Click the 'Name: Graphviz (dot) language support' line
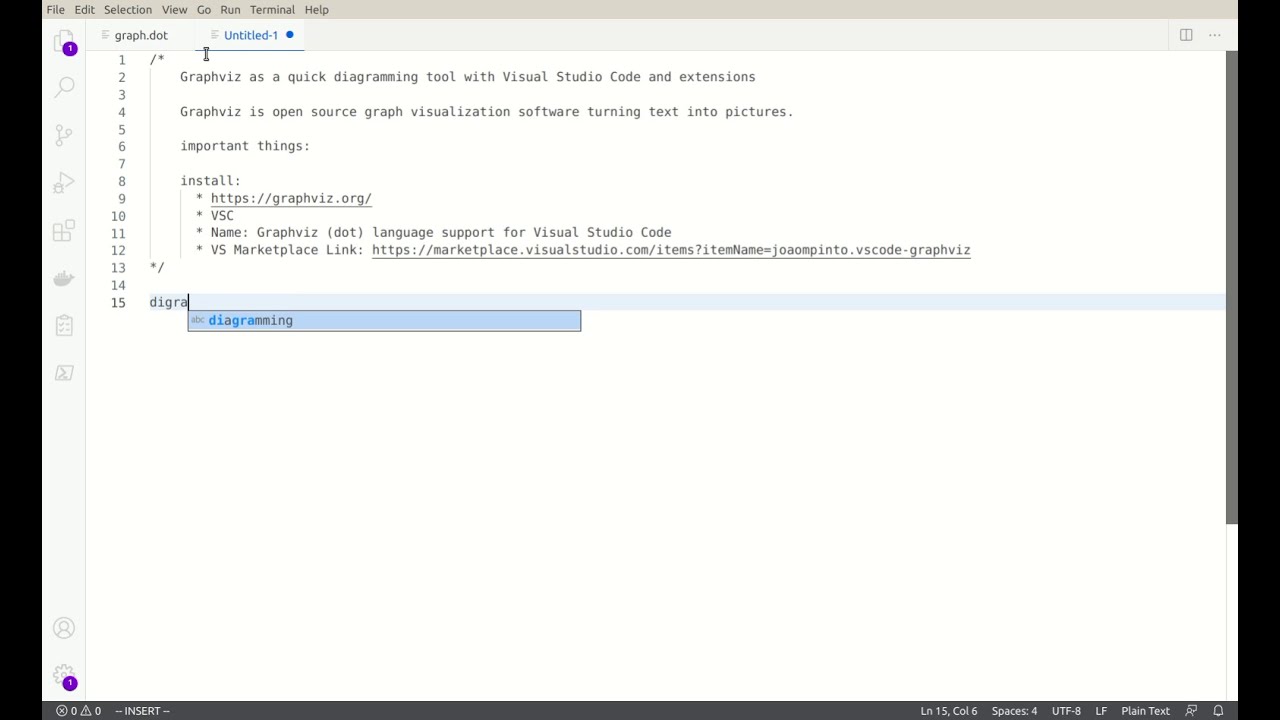This screenshot has width=1280, height=720. click(x=434, y=233)
